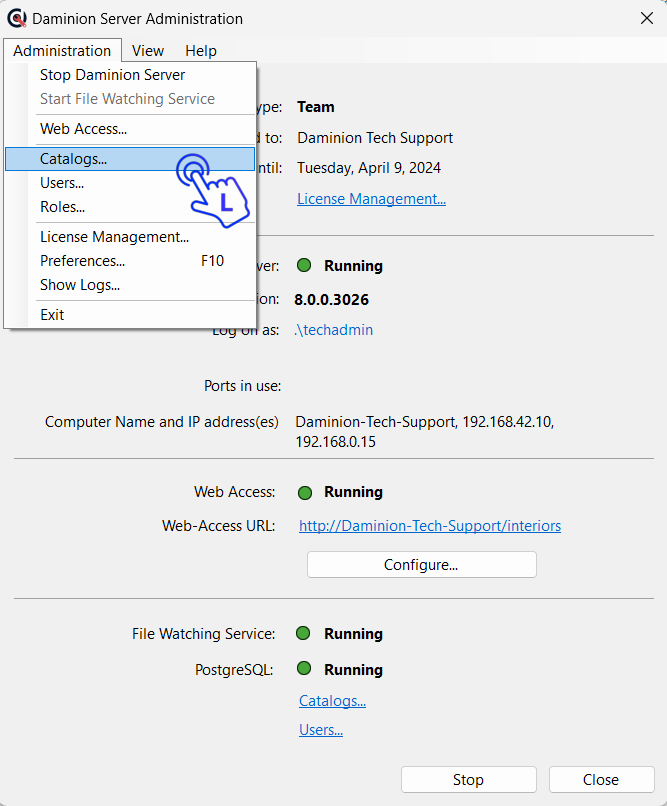Click the .\techadmin log on account link

[x=333, y=330]
